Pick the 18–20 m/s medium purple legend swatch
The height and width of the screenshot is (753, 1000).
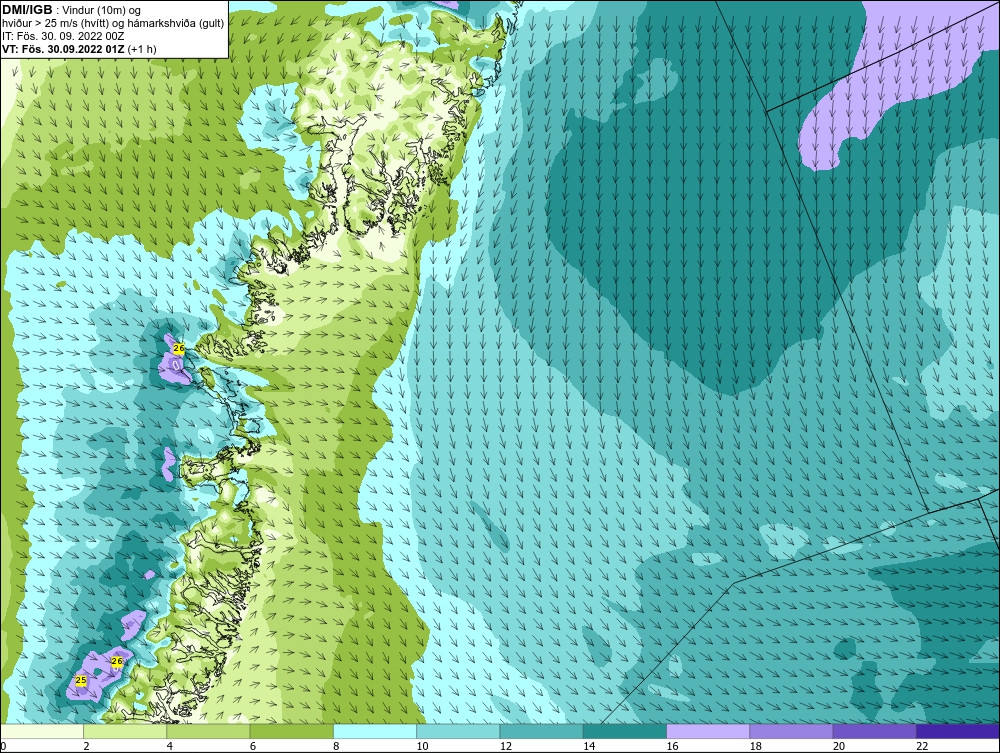[791, 731]
